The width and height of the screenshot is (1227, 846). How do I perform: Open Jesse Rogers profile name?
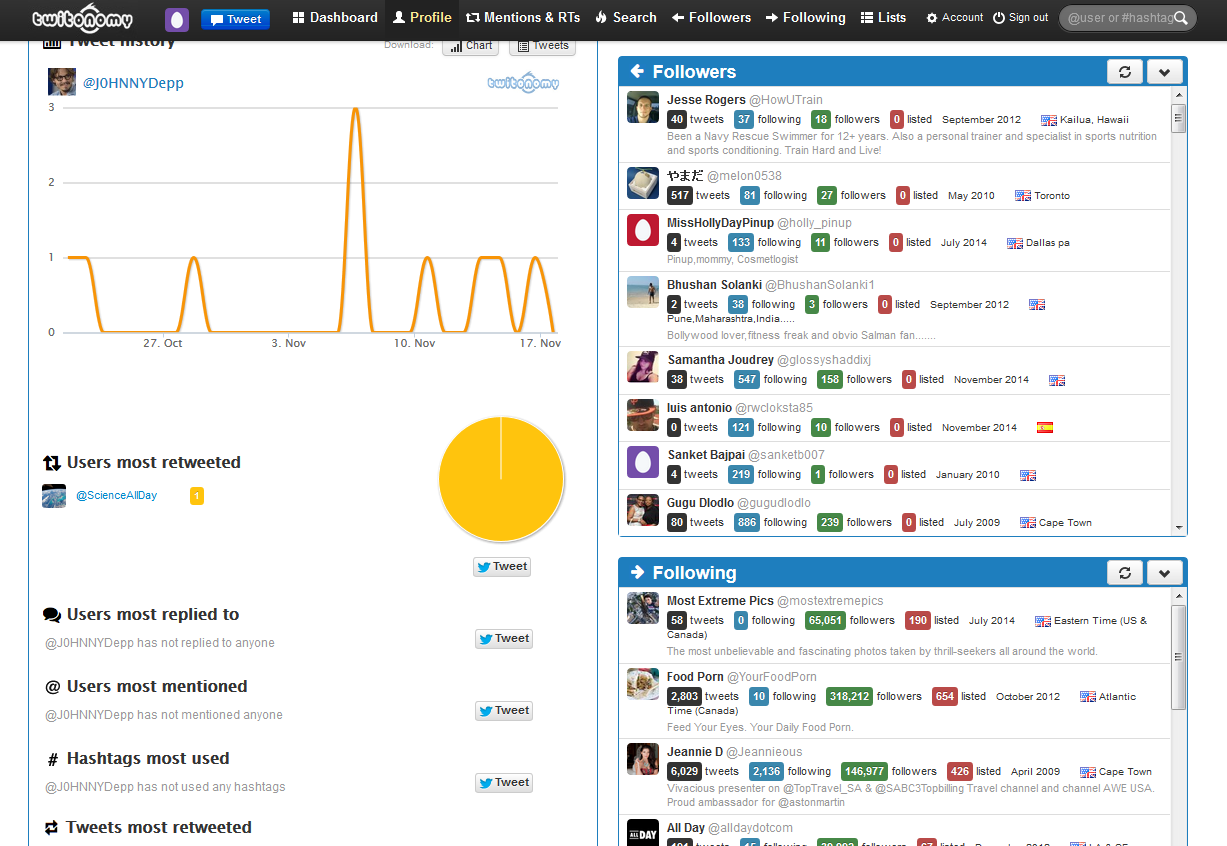coord(706,100)
